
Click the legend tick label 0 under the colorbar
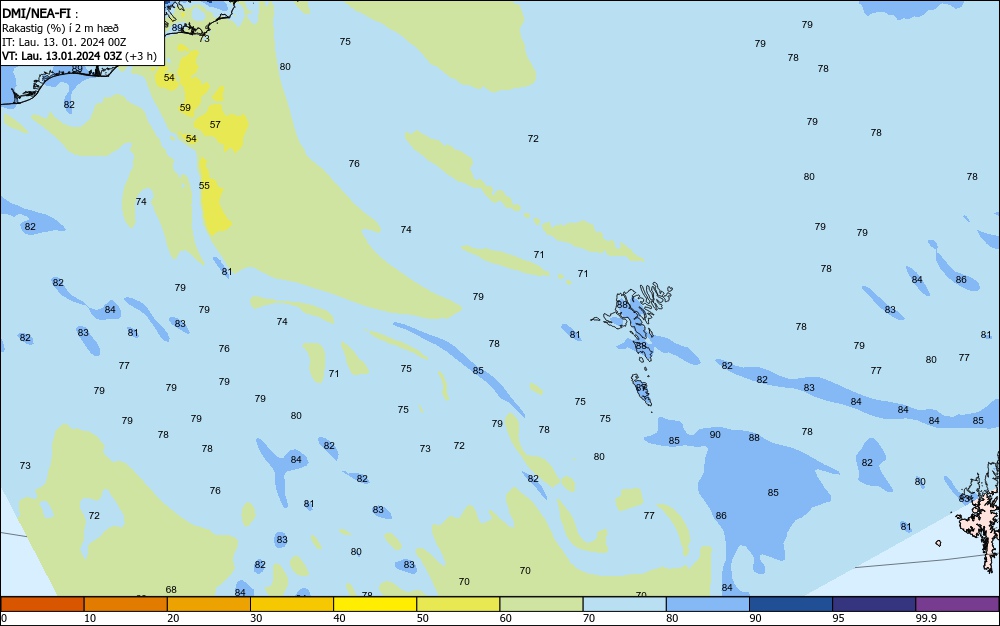[x=4, y=618]
